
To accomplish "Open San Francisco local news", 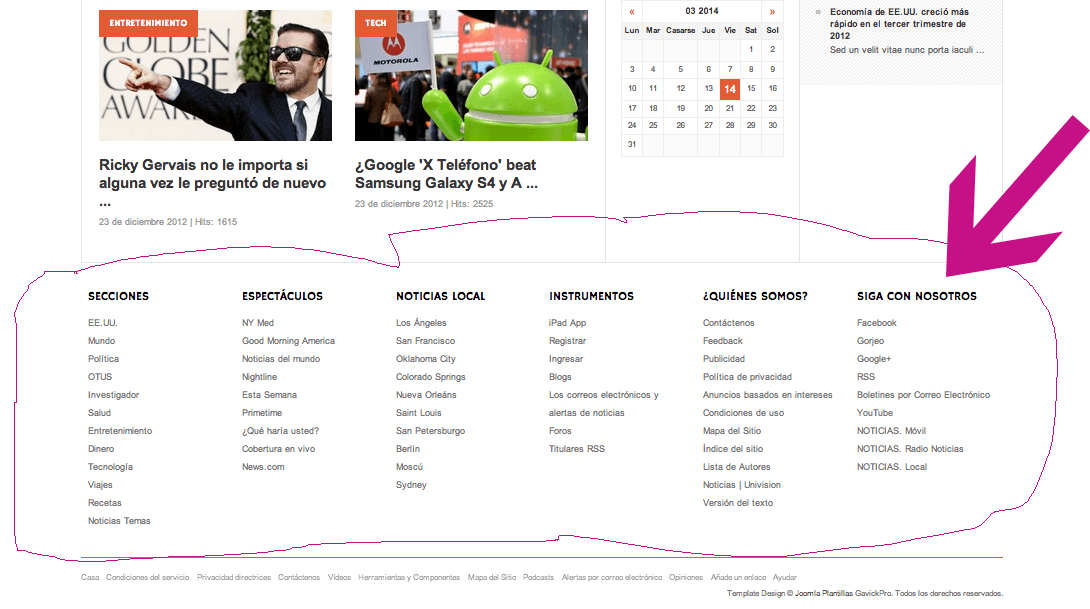I will 425,341.
